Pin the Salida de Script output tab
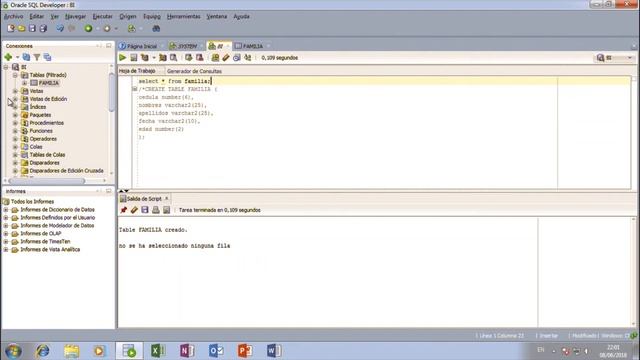Screen dimensions: 640x360 pyautogui.click(x=124, y=210)
